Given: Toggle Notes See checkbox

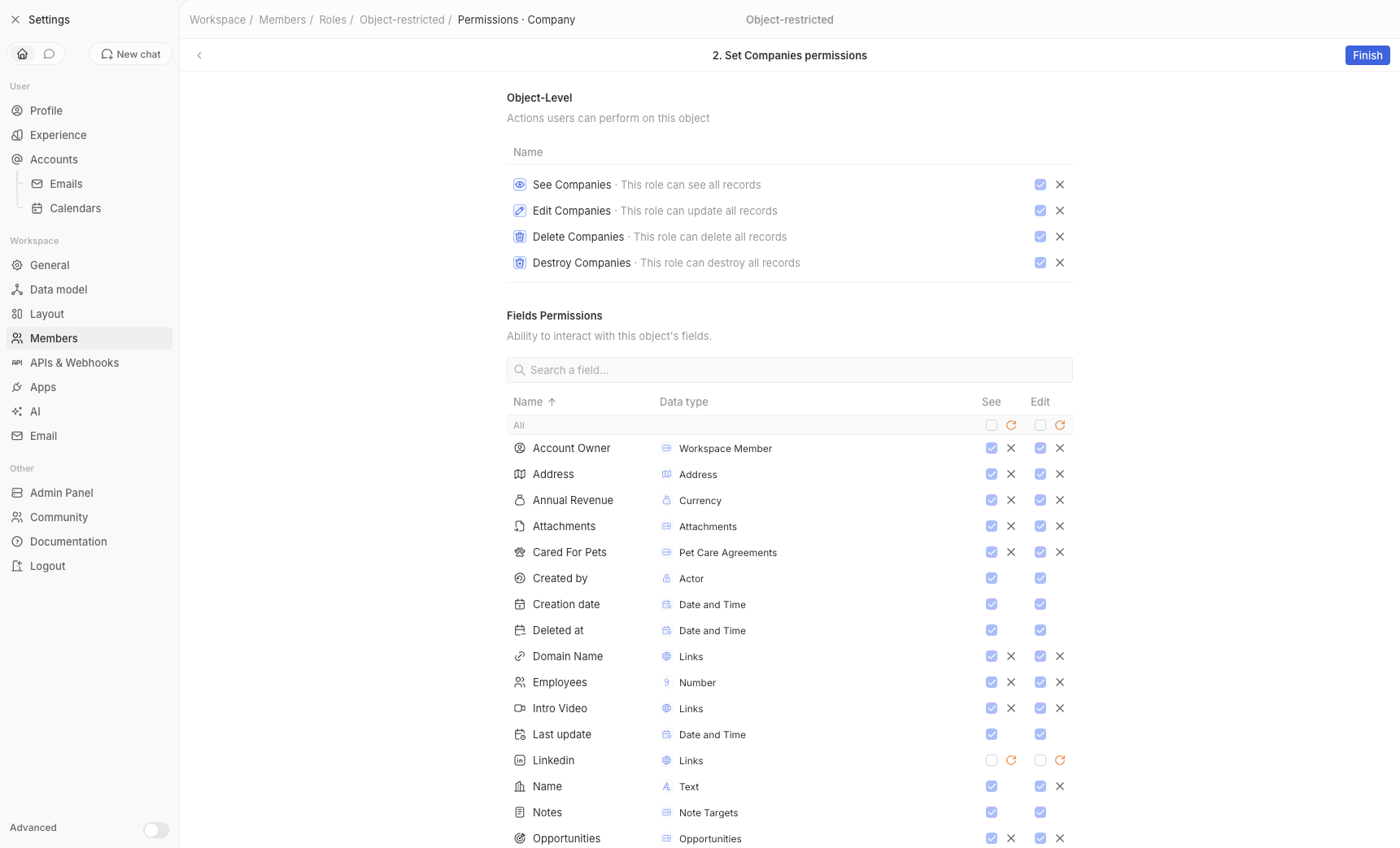Looking at the screenshot, I should pyautogui.click(x=992, y=812).
